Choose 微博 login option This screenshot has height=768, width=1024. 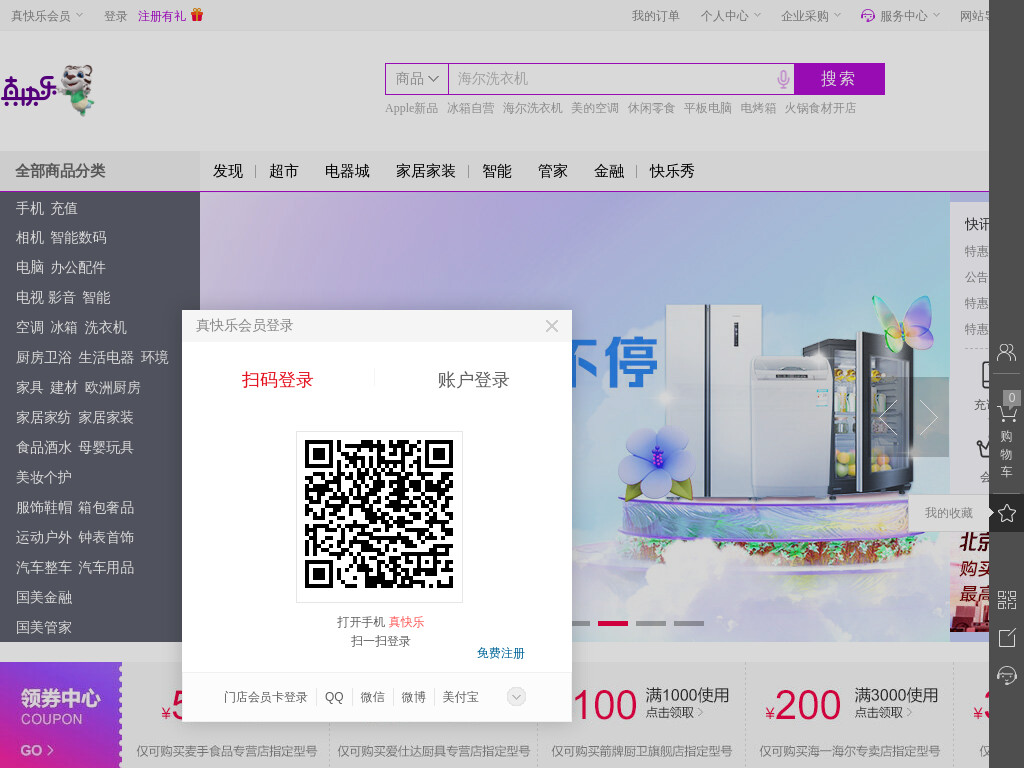(413, 697)
